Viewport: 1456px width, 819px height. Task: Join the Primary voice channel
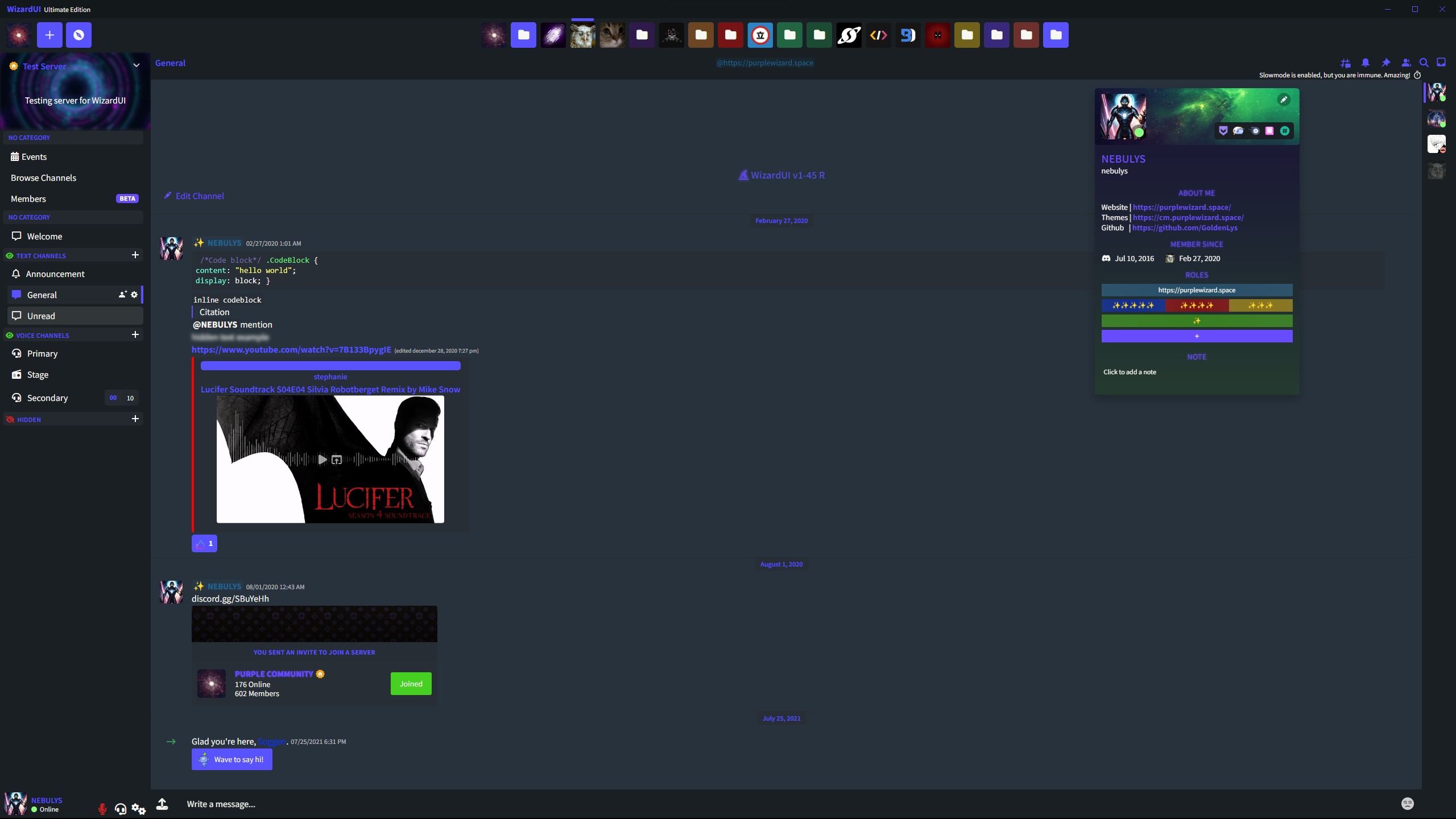74,354
